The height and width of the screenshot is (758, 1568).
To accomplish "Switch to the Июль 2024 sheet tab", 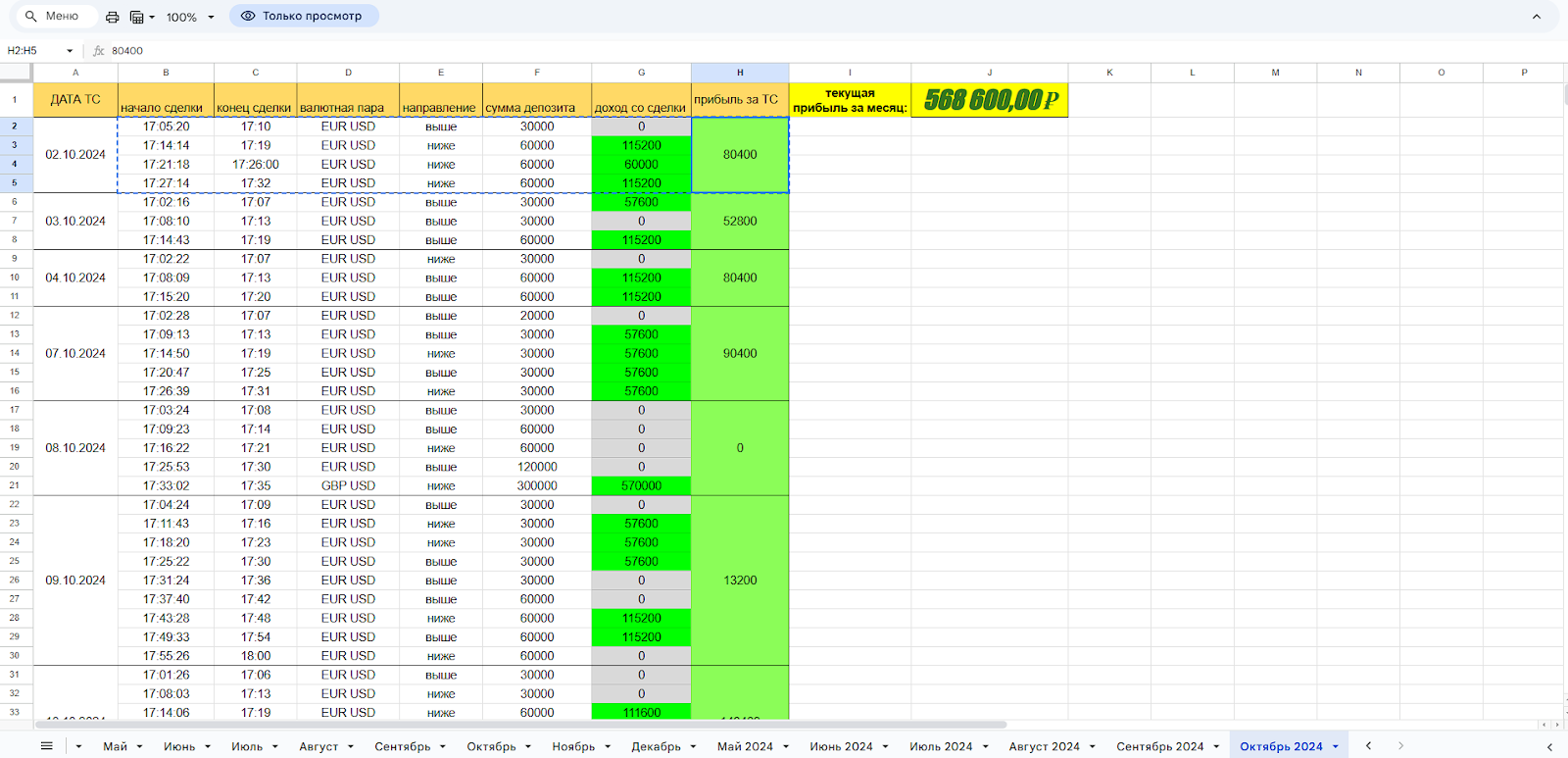I will 941,746.
